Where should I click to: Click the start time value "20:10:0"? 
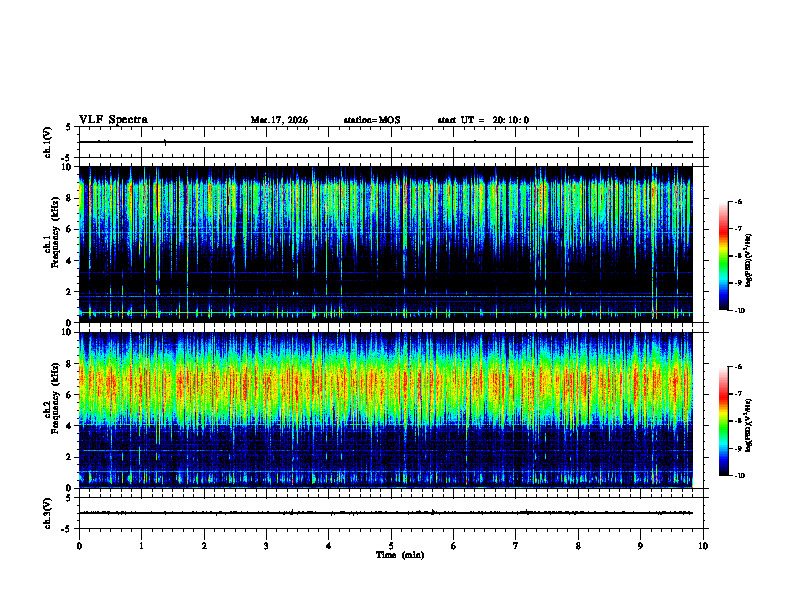(x=511, y=120)
